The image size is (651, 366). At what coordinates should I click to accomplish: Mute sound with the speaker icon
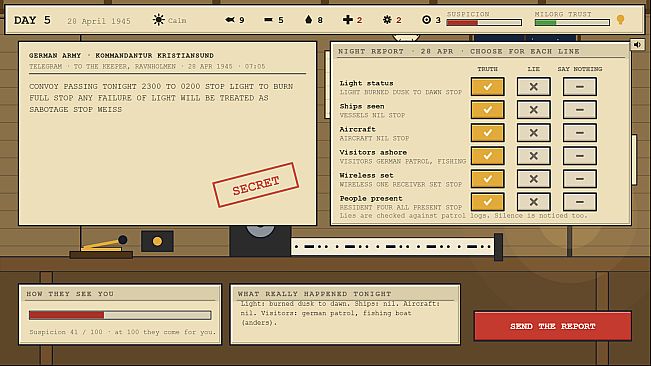[x=637, y=44]
